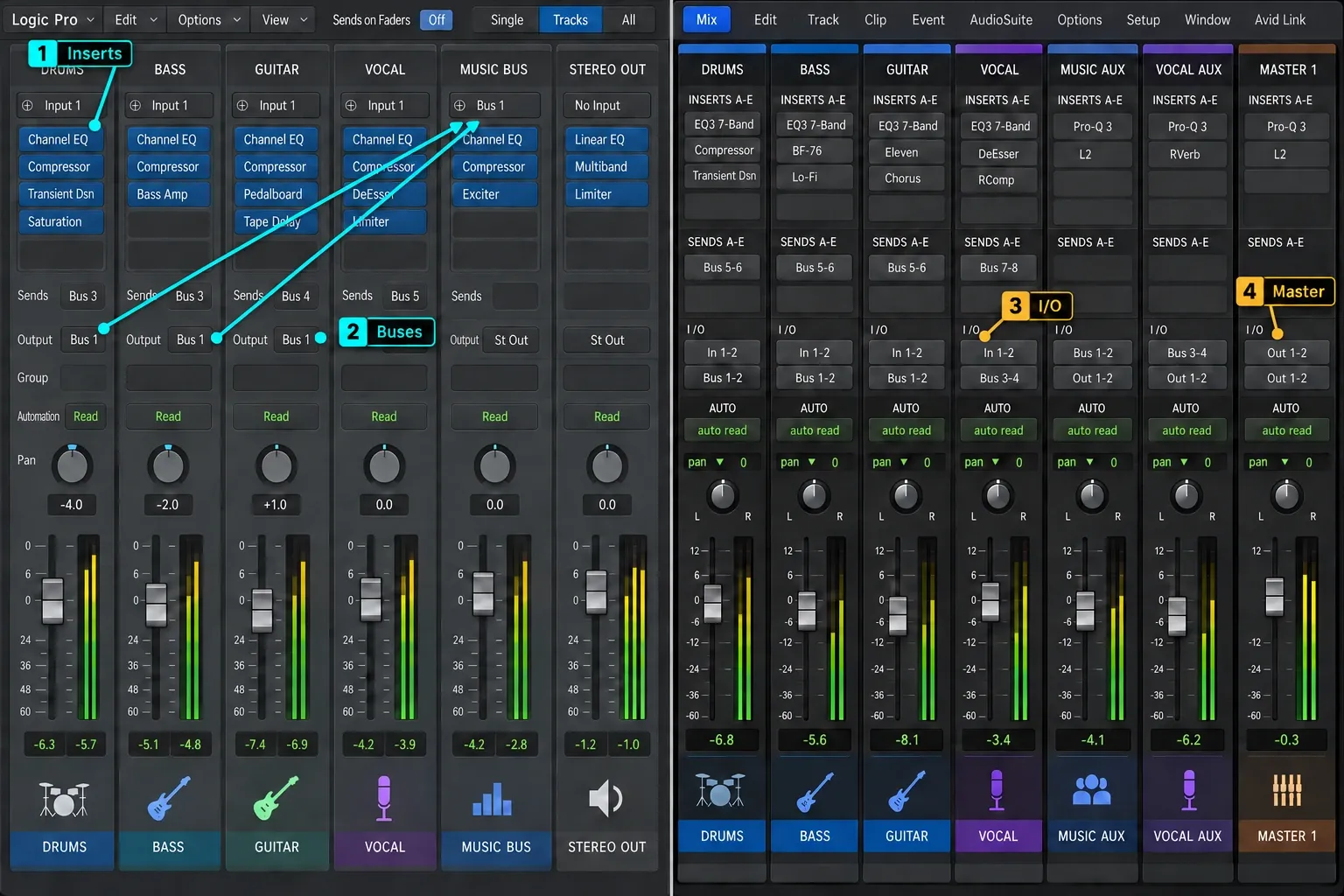Click the microphone icon on VOCAL AUX track
This screenshot has height=896, width=1344.
click(x=1188, y=790)
